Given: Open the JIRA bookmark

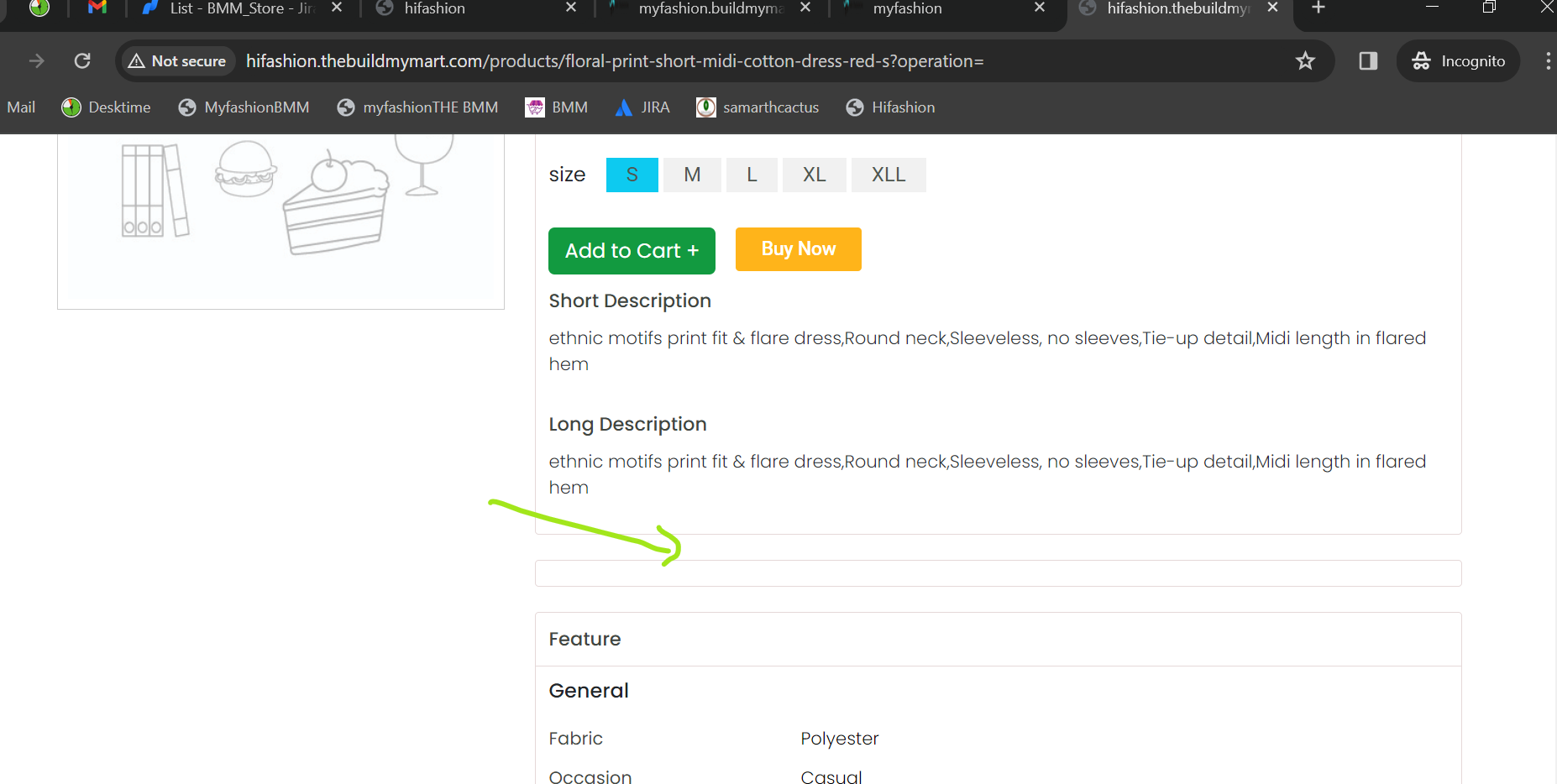Looking at the screenshot, I should point(642,107).
